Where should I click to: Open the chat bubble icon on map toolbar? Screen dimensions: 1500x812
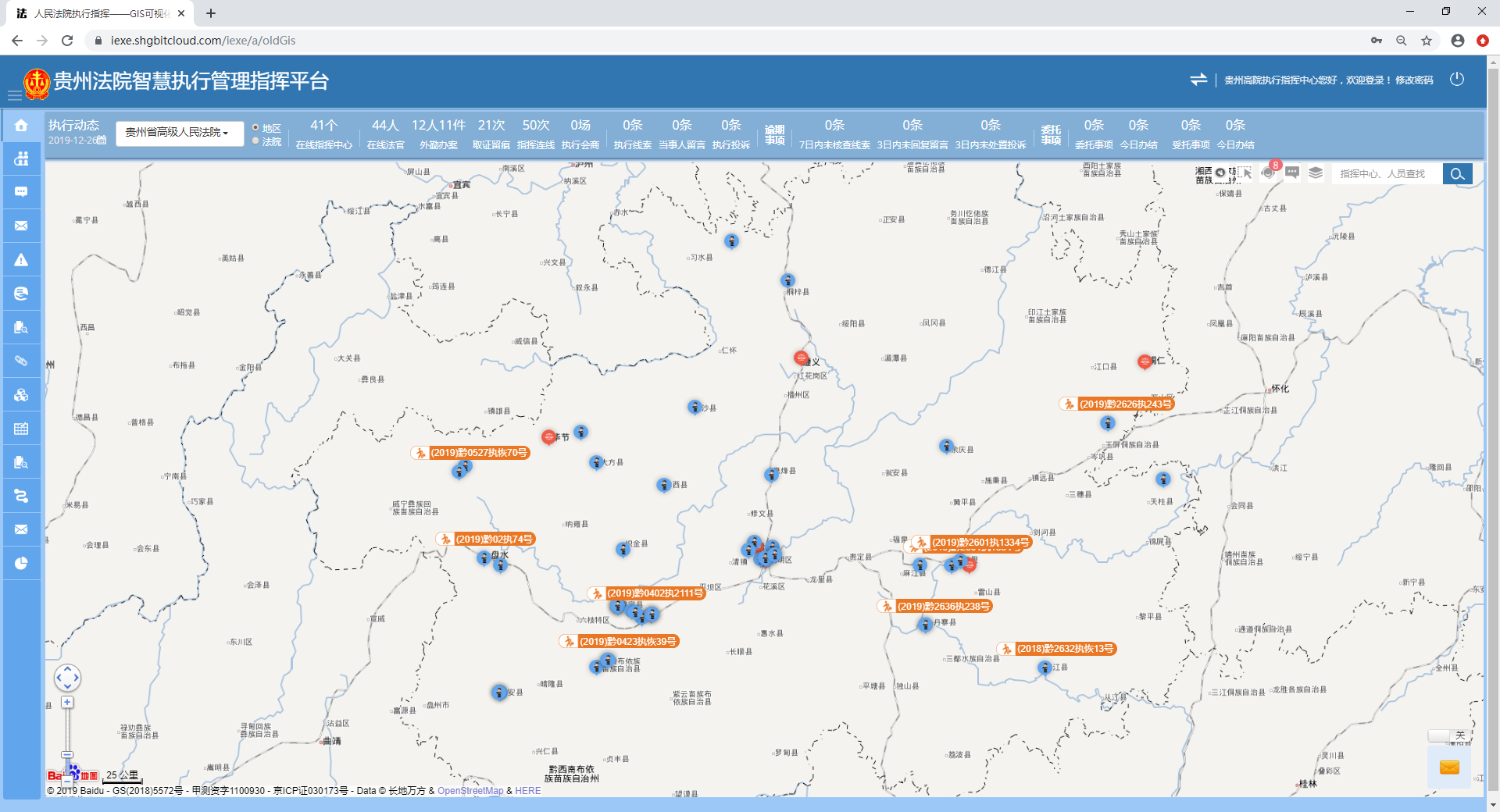tap(1292, 173)
